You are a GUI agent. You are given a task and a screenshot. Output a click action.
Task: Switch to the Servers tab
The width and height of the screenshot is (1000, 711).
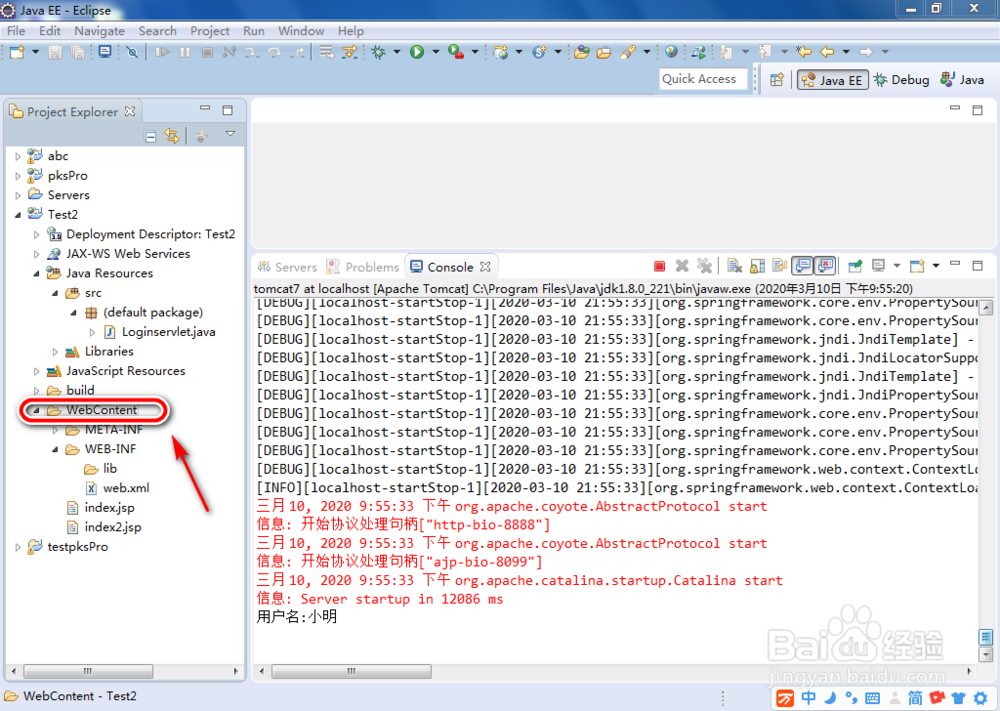tap(288, 267)
